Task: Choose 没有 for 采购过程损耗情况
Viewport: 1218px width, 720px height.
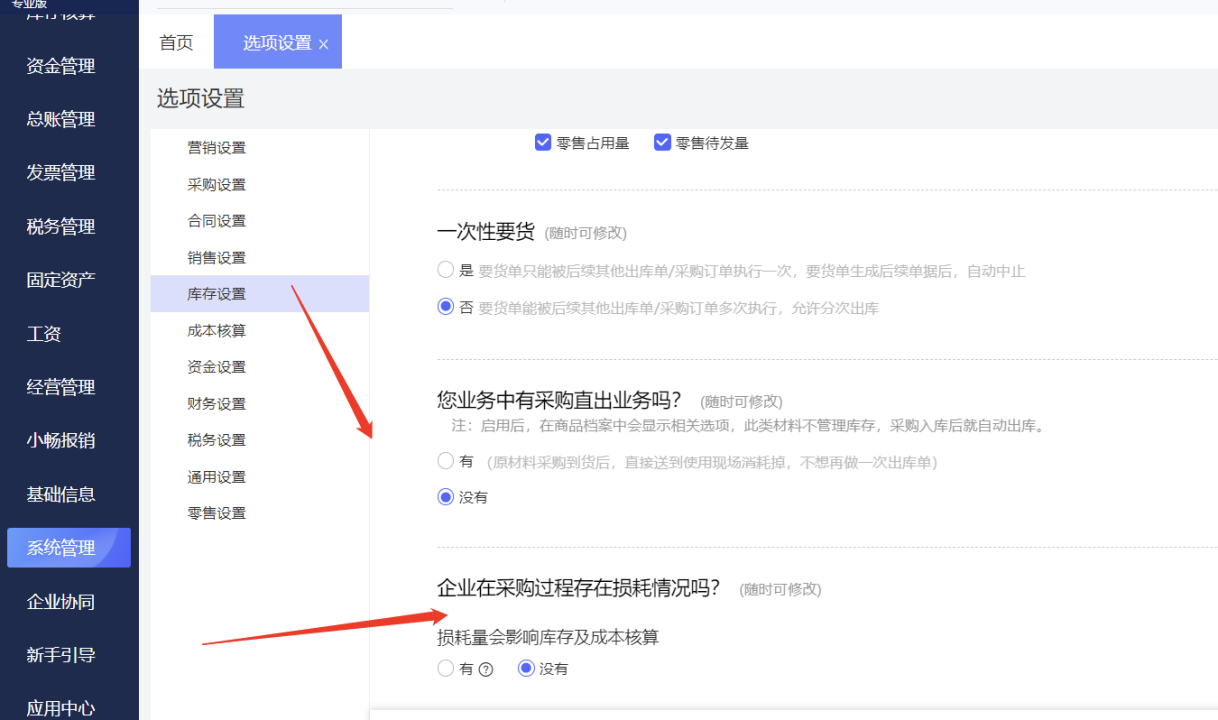Action: (x=526, y=669)
